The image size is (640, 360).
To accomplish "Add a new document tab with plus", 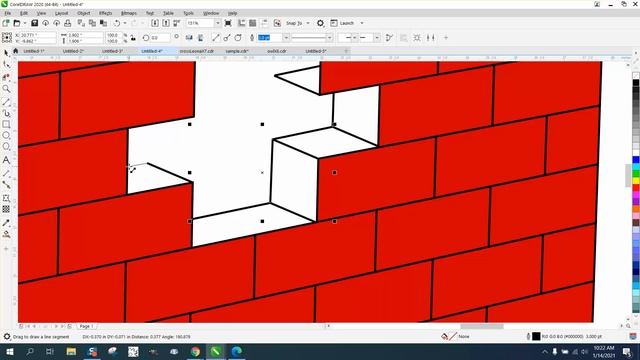I will coord(346,51).
